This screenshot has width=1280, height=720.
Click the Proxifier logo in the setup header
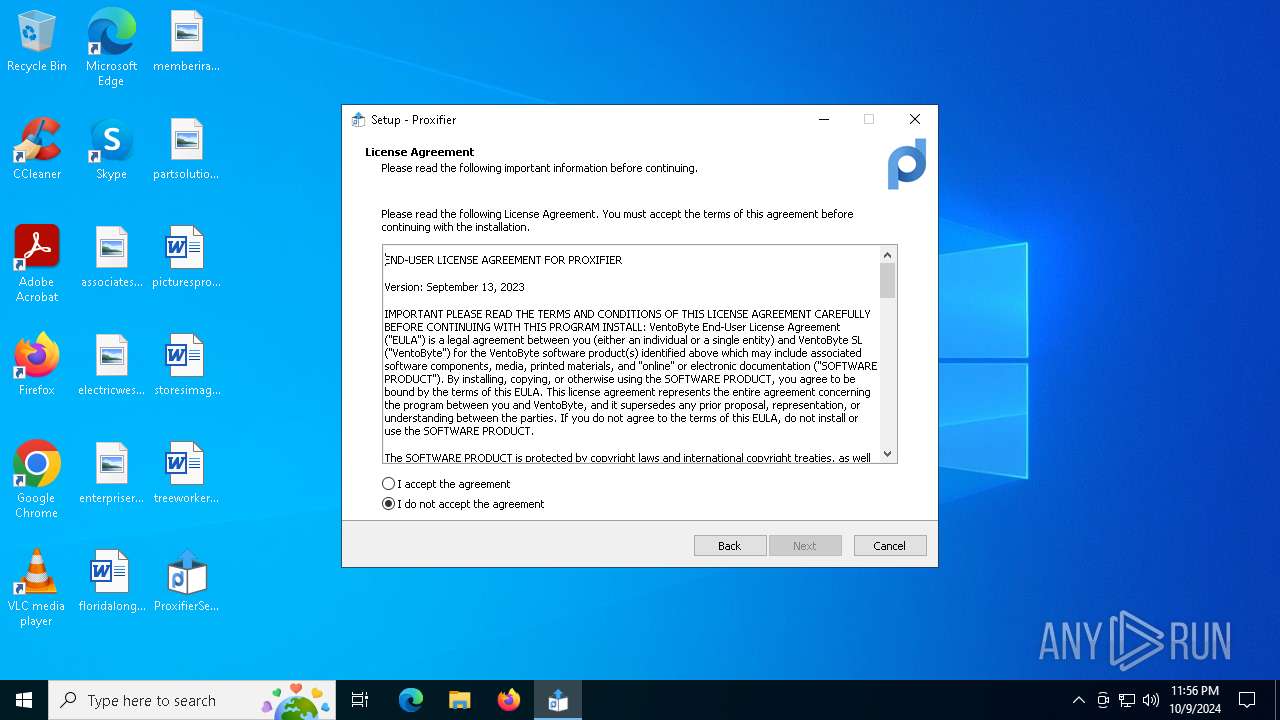(x=907, y=164)
